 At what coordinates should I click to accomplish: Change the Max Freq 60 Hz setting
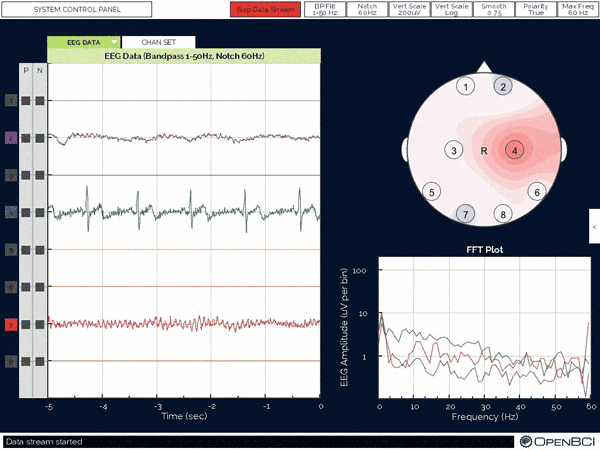pyautogui.click(x=578, y=10)
